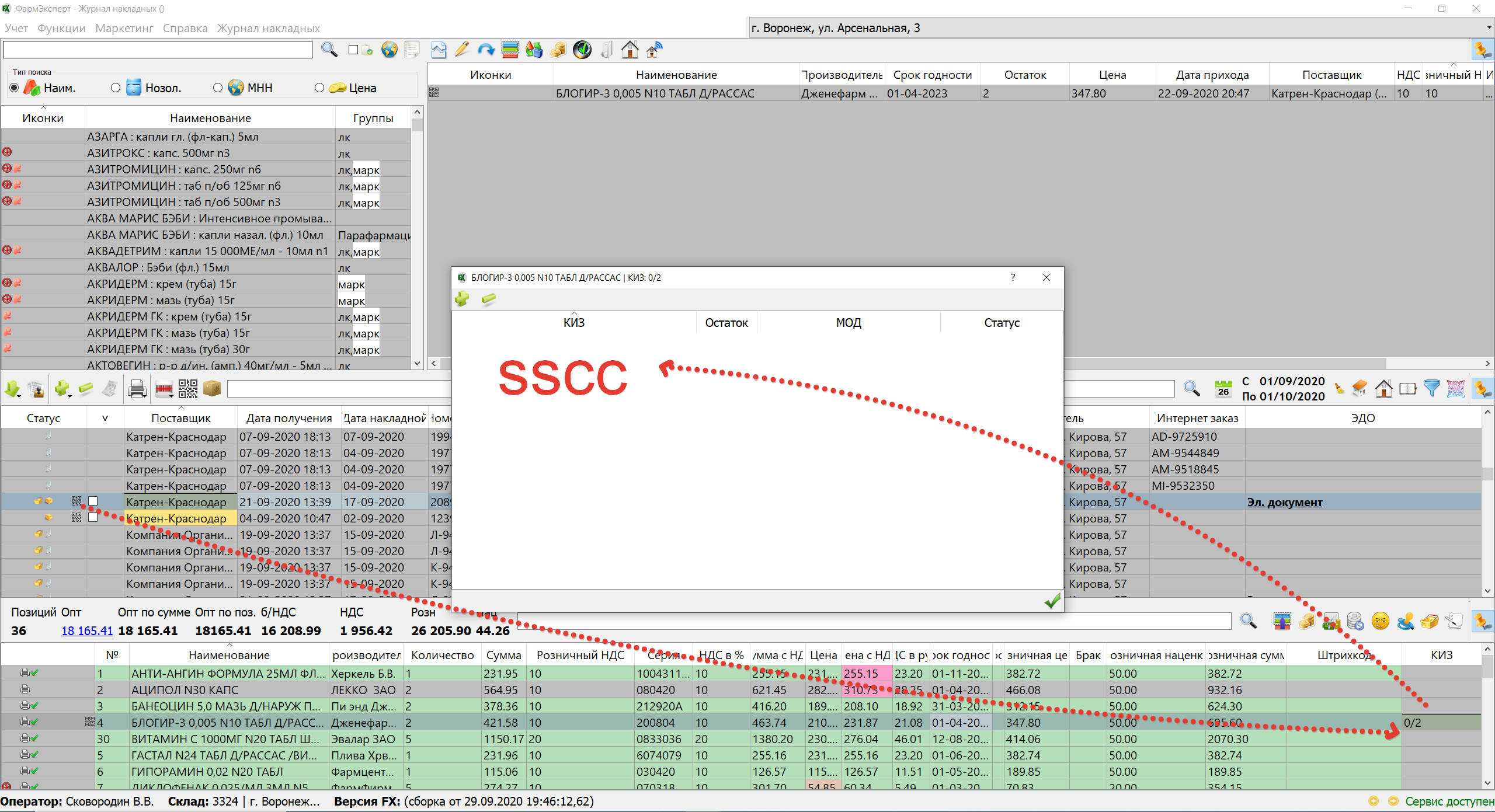Click green plus icon in КИЗ dialog

[x=462, y=299]
